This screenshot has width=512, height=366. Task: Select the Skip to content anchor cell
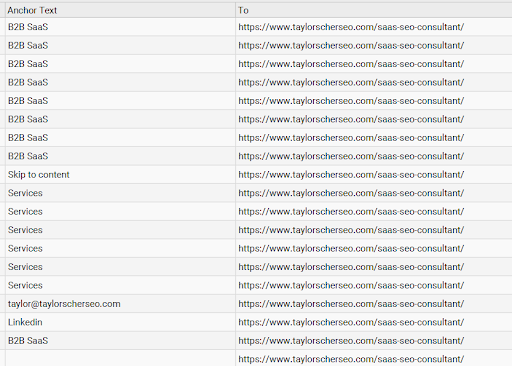coord(120,175)
